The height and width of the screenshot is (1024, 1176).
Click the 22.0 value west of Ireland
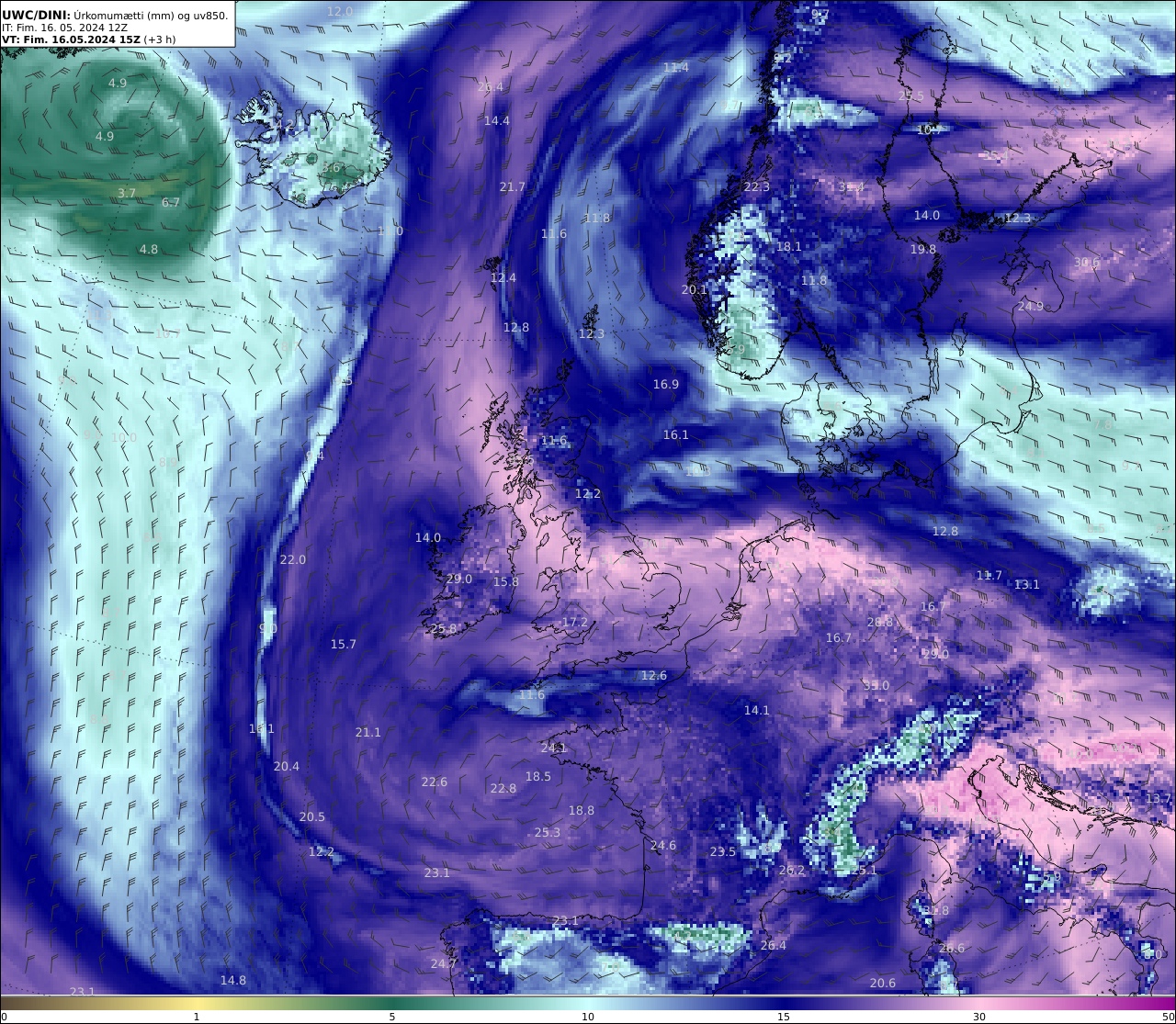click(292, 559)
